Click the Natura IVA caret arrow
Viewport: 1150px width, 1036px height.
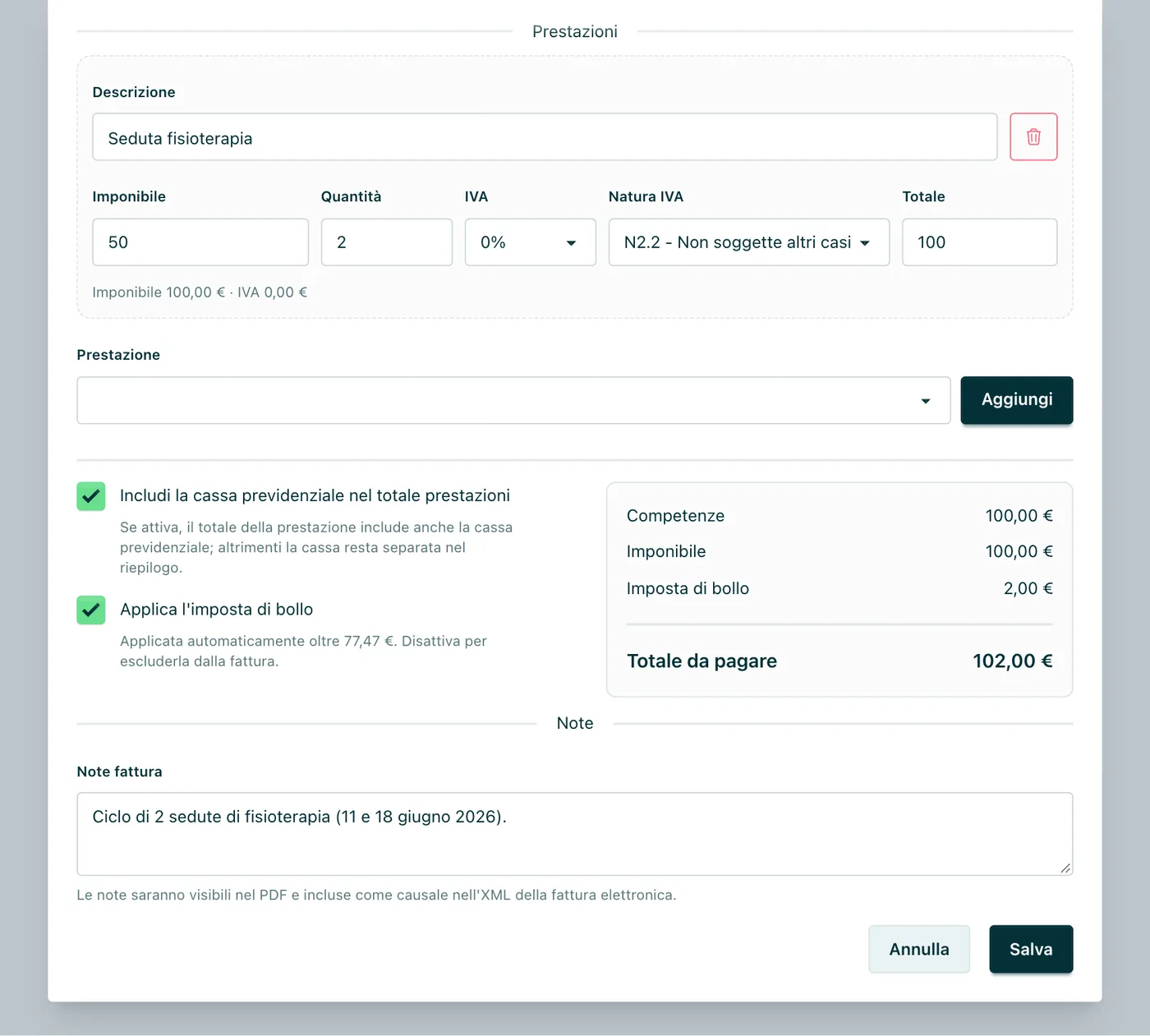[865, 243]
